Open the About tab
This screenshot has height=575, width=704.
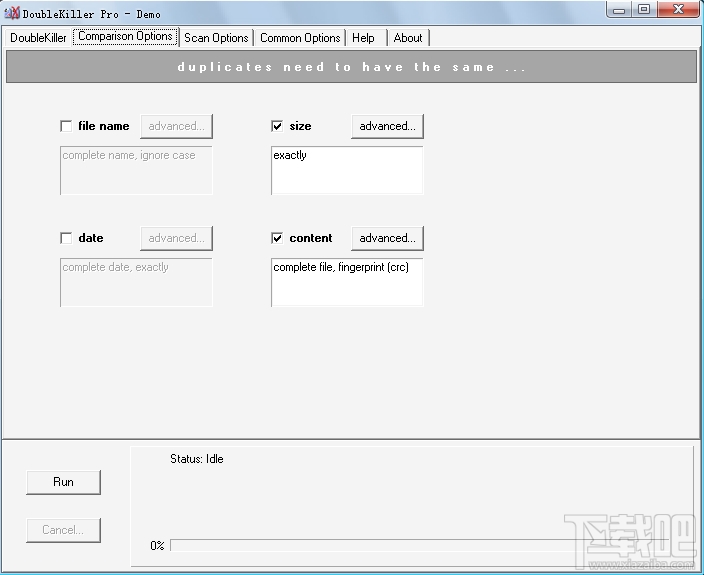coord(408,38)
